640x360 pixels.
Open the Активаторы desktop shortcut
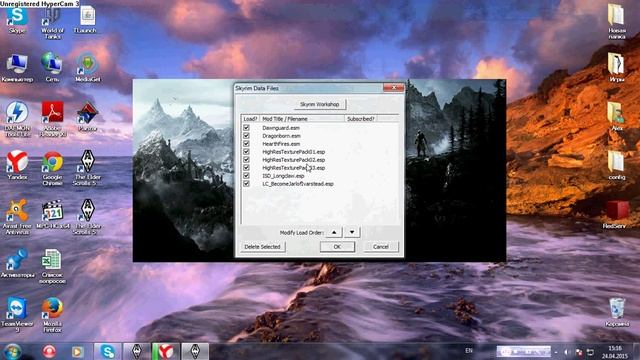(17, 263)
